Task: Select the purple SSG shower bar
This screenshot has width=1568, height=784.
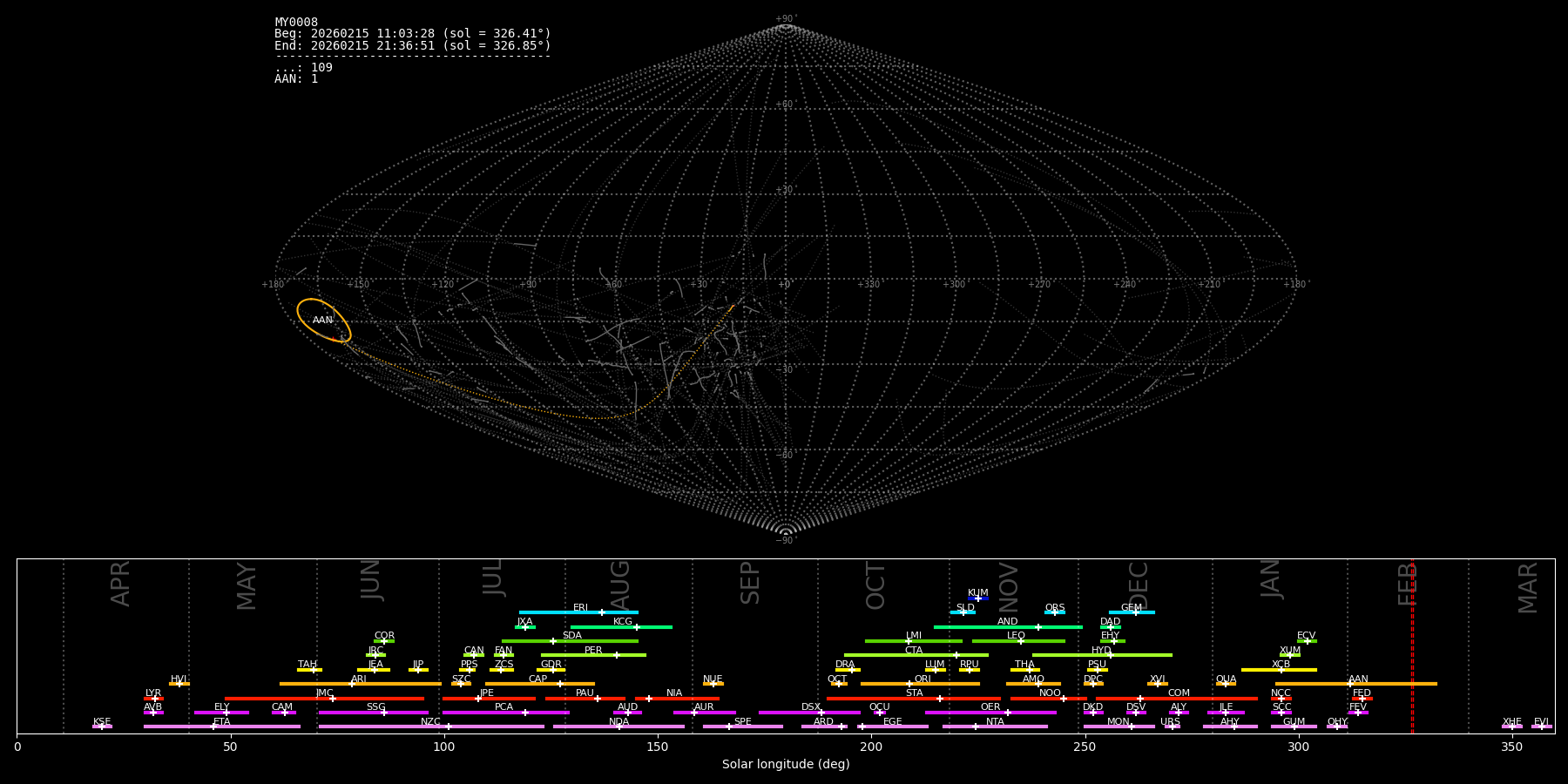Action: coord(374,713)
